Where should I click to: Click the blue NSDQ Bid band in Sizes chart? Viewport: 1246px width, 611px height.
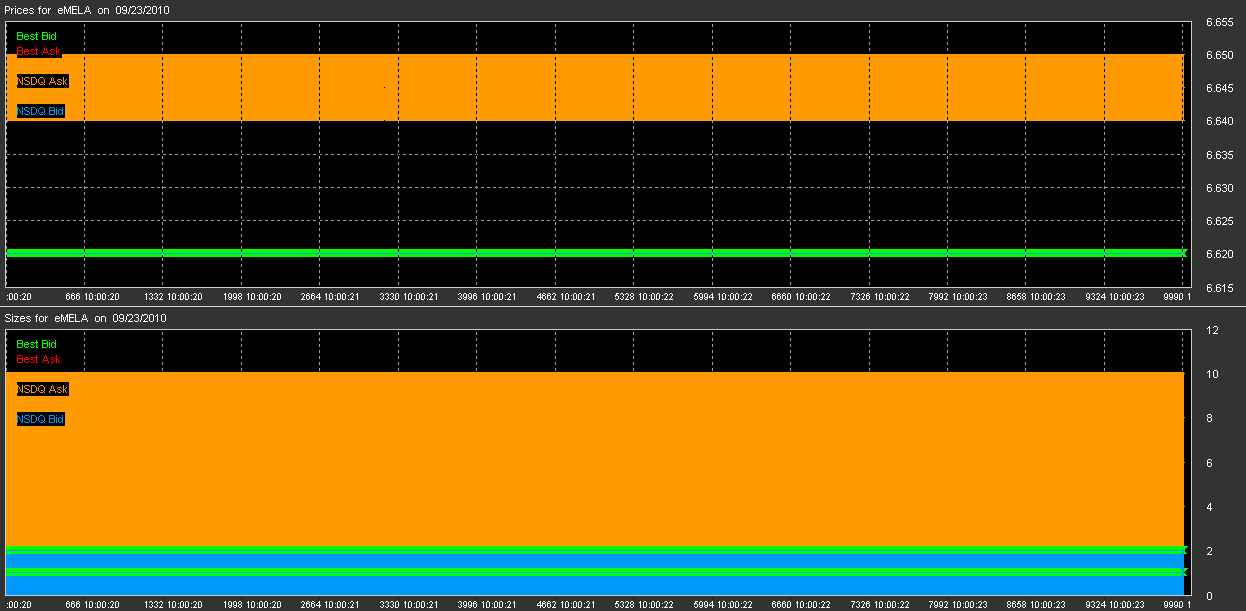(x=600, y=584)
